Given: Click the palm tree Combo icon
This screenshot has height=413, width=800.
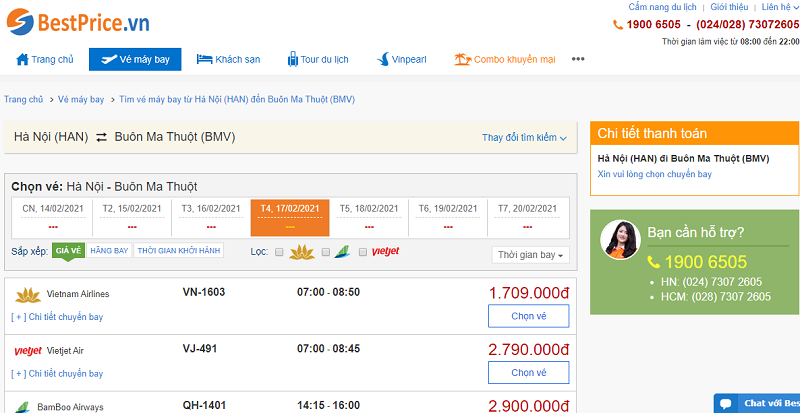Looking at the screenshot, I should tap(462, 59).
